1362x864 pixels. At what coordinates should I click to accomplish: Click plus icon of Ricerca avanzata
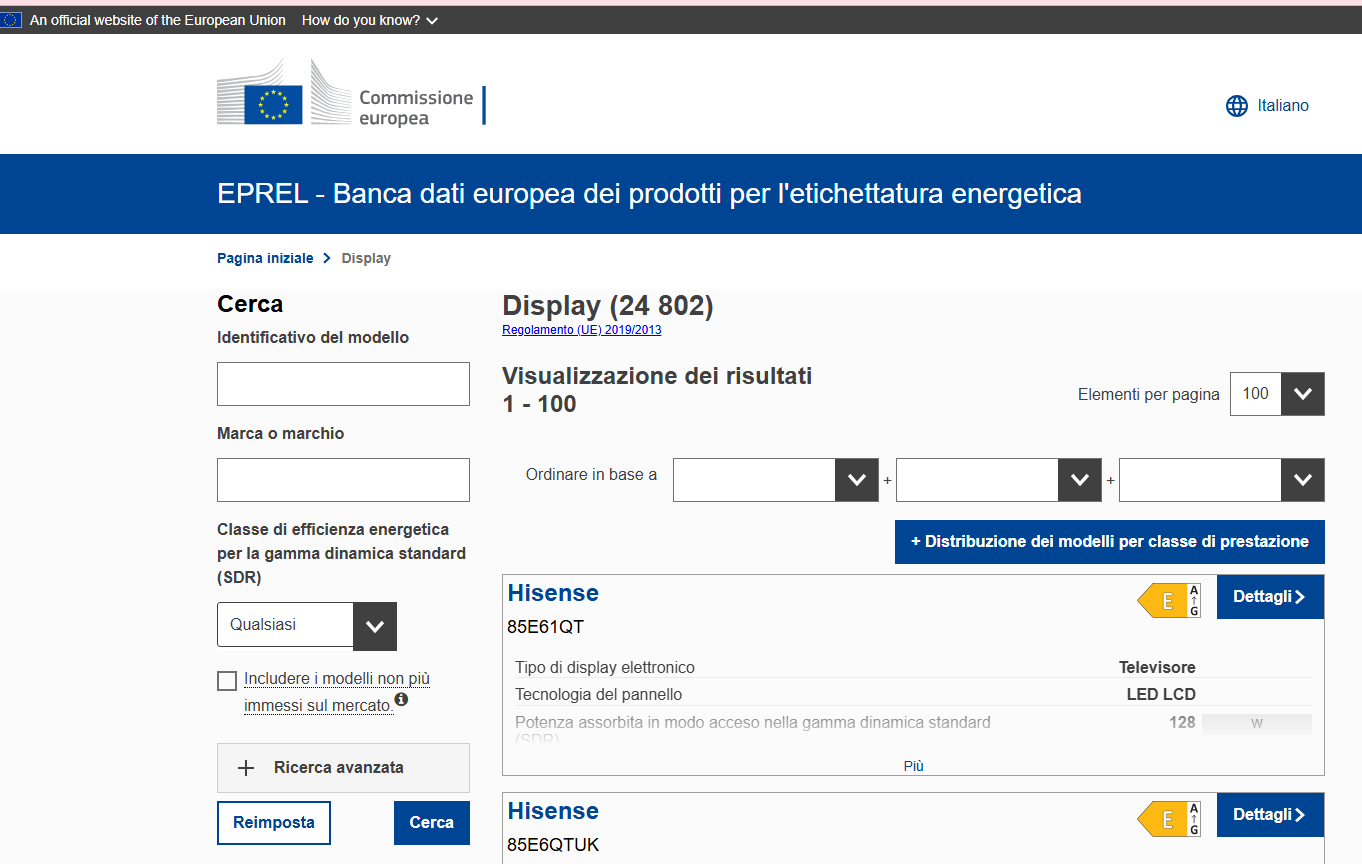click(x=246, y=768)
